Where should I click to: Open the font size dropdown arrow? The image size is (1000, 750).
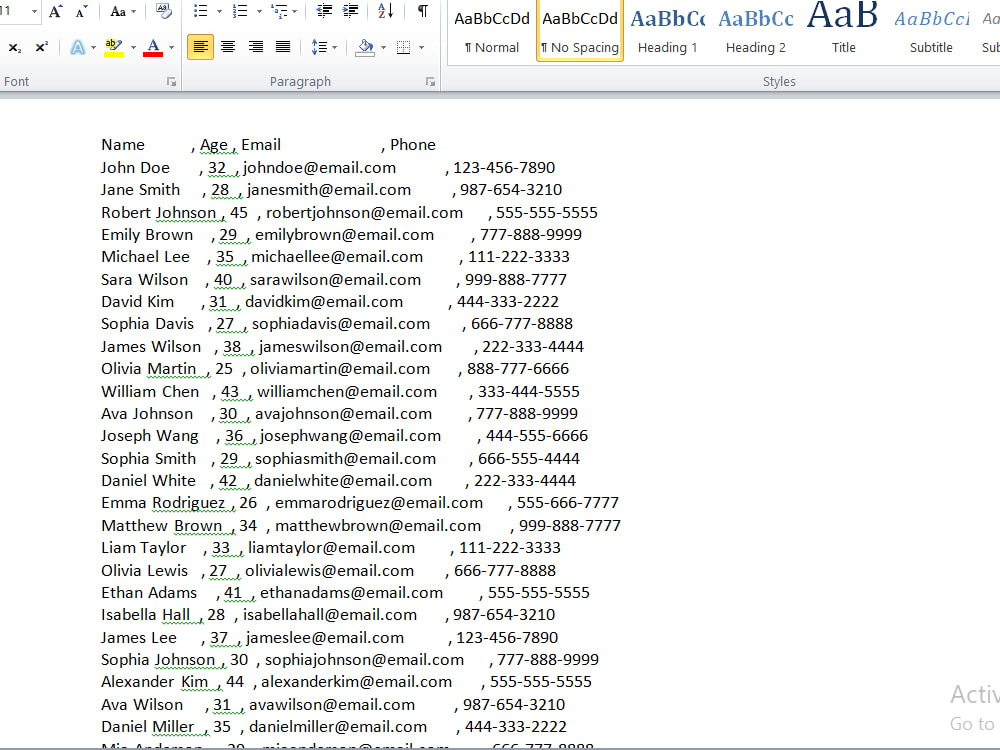coord(34,11)
